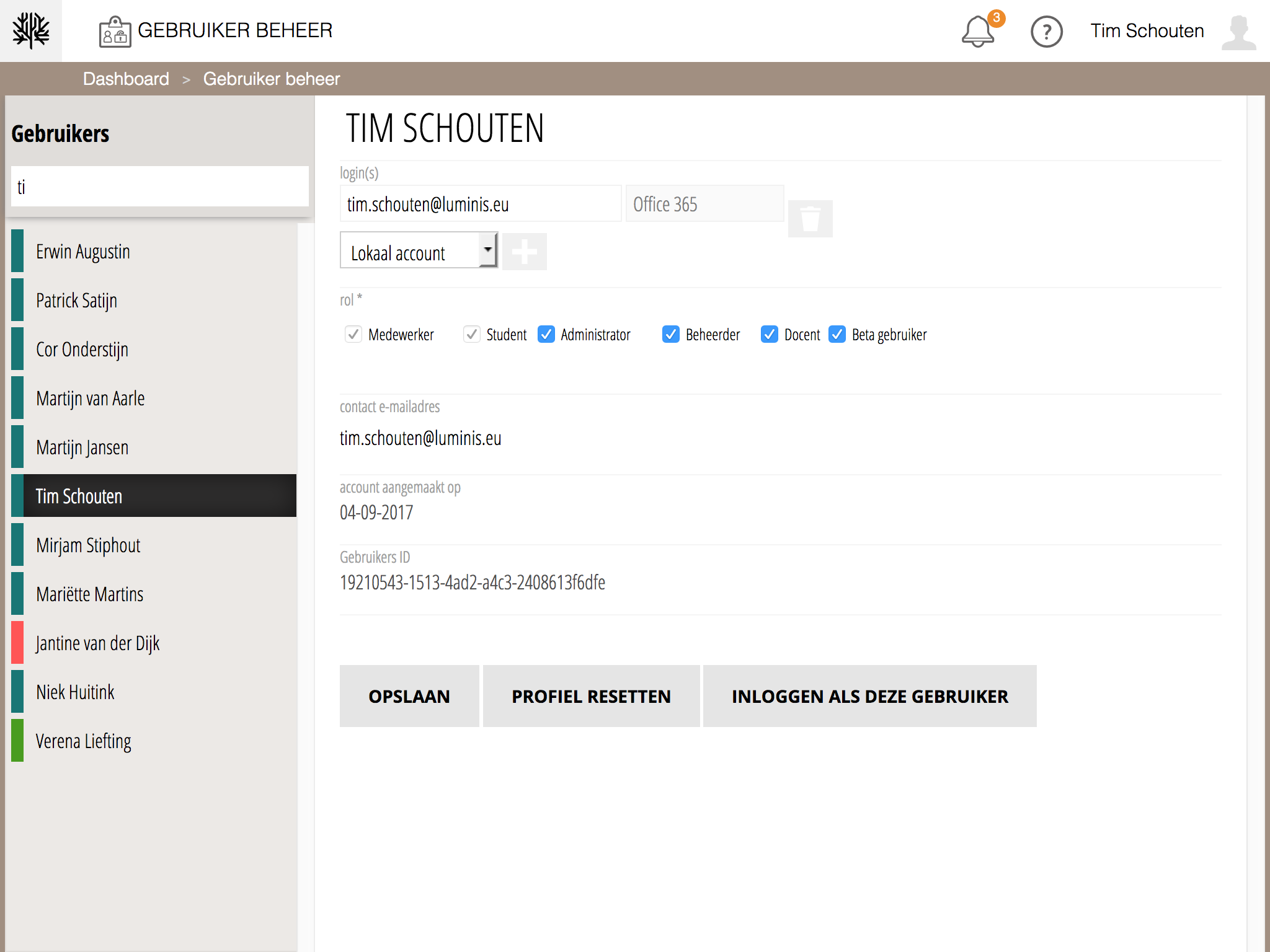The height and width of the screenshot is (952, 1270).
Task: Disable the Docent role checkbox
Action: pyautogui.click(x=770, y=335)
